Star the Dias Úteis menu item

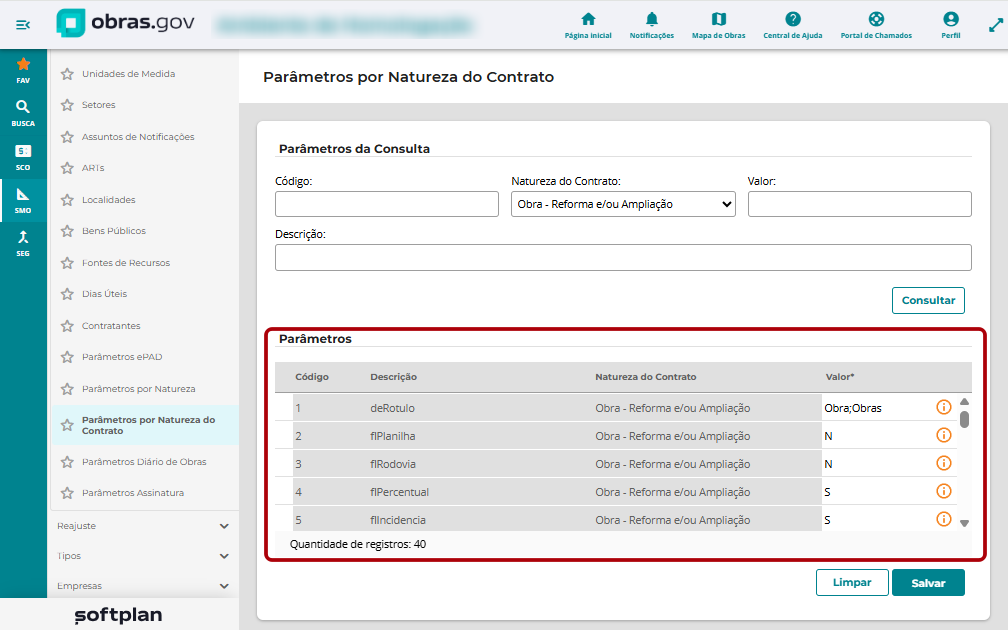point(67,294)
